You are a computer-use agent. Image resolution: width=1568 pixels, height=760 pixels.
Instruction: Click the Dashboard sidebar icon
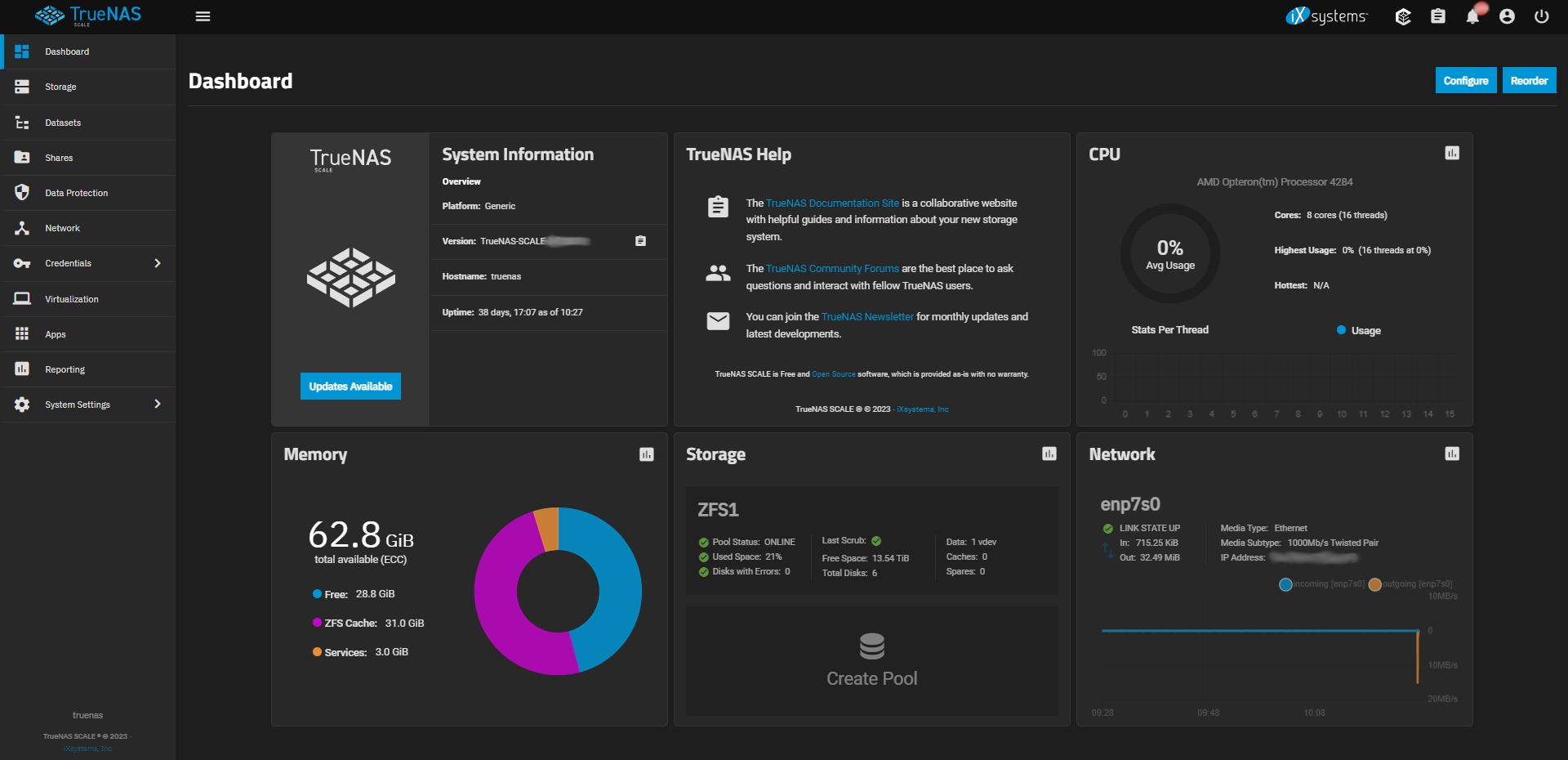pyautogui.click(x=22, y=51)
